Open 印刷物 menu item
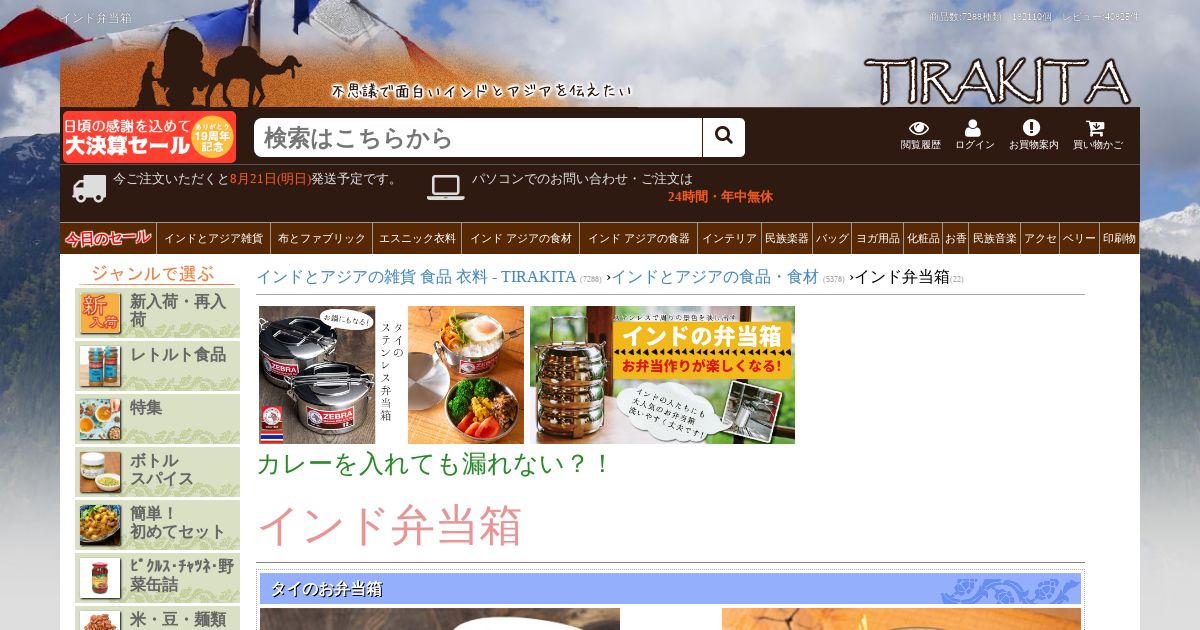The height and width of the screenshot is (630, 1200). (x=1119, y=238)
